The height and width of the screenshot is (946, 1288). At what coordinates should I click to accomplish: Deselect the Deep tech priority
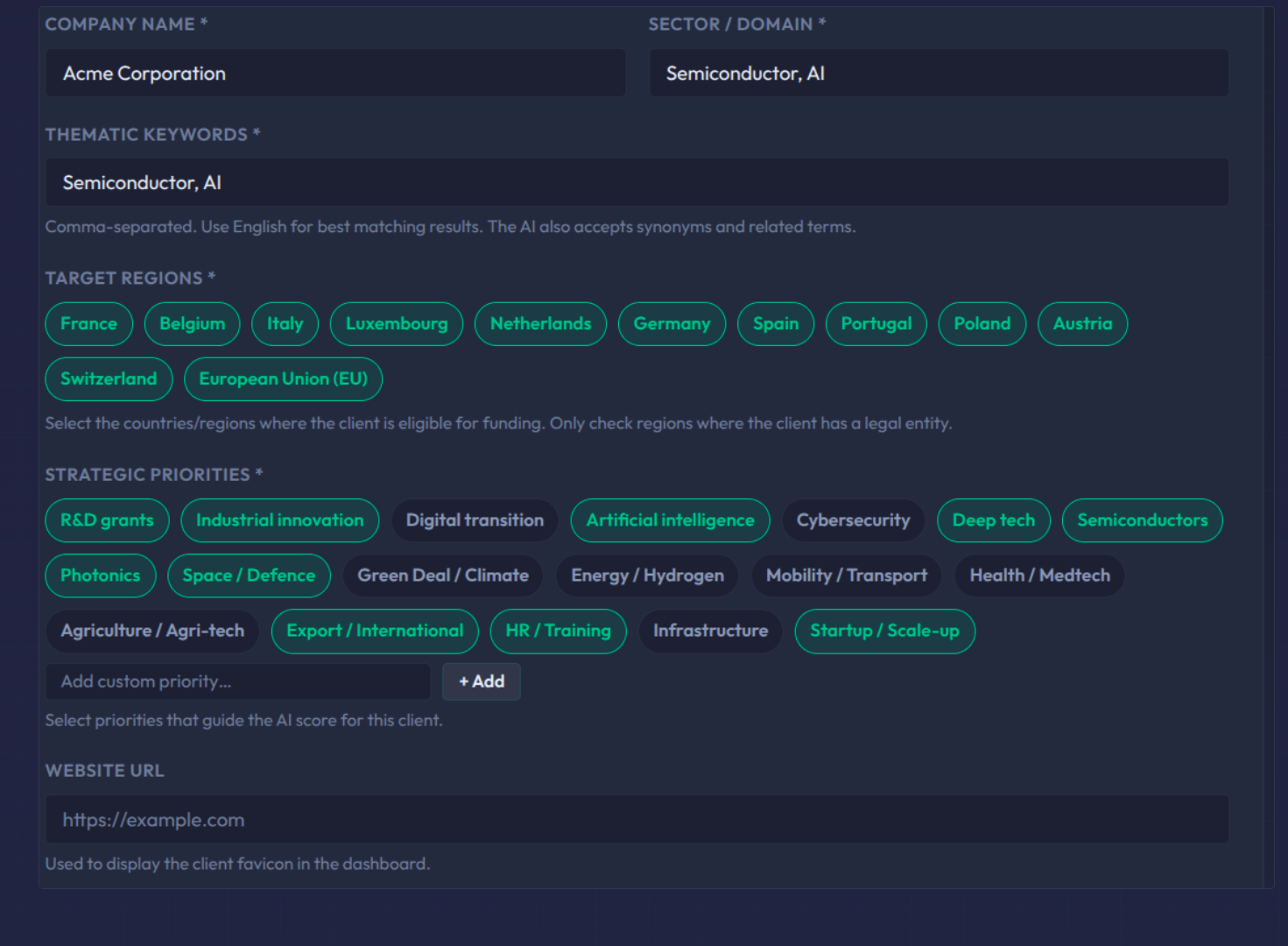pyautogui.click(x=993, y=520)
